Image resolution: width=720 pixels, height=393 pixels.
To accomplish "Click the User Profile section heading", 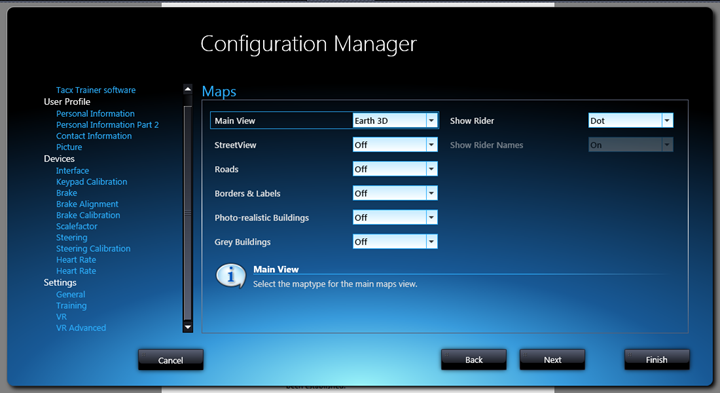I will click(x=67, y=101).
